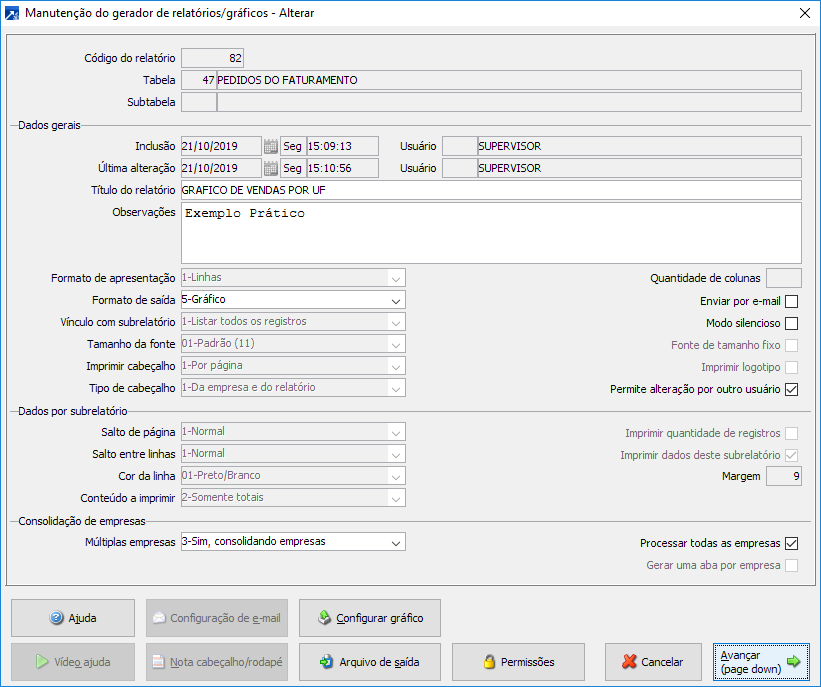Screen dimensions: 821x687
Task: Click the Código do relatório field
Action: pos(213,58)
